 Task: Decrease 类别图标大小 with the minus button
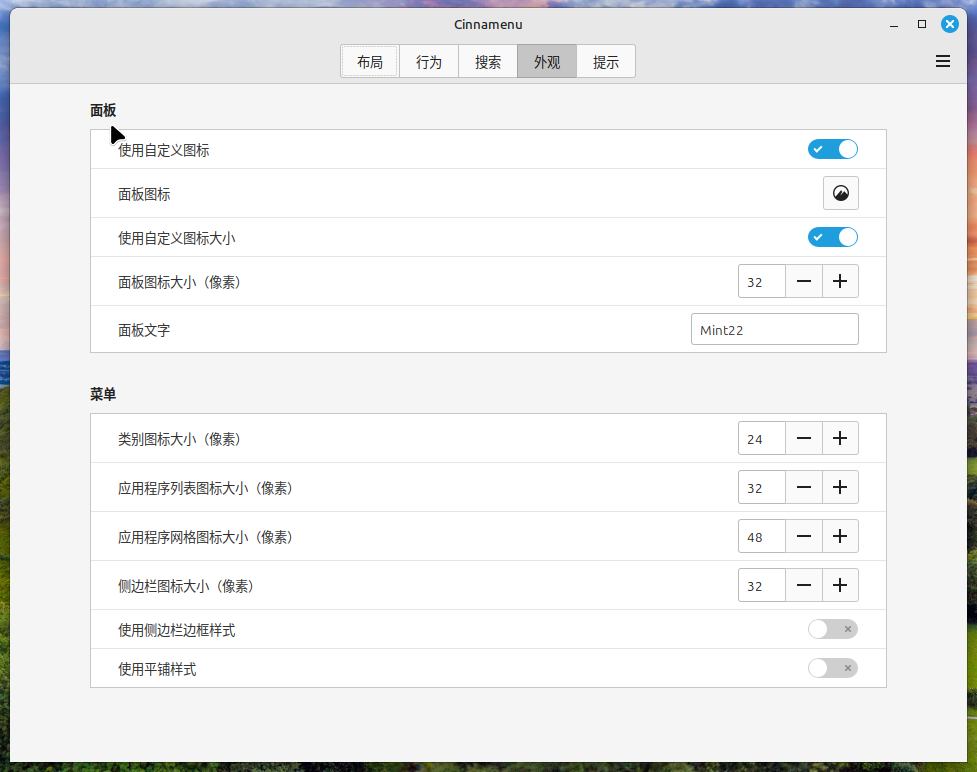[x=804, y=438]
